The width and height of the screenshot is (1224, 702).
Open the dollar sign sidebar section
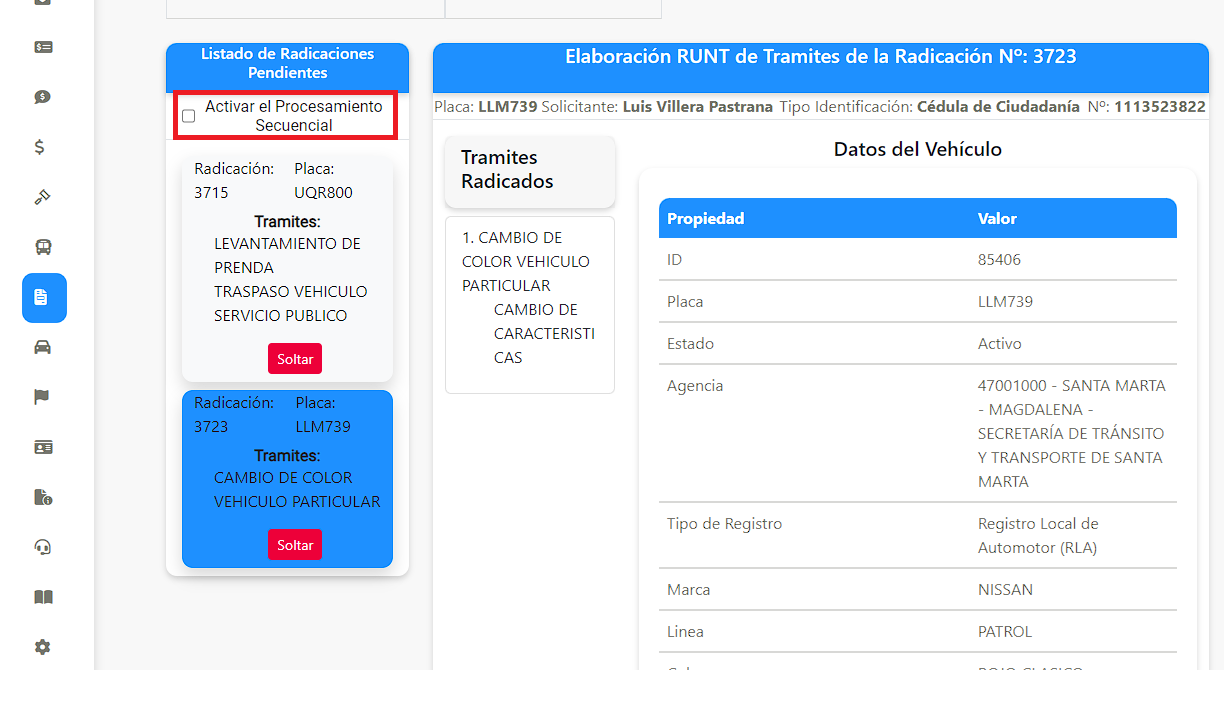[x=40, y=147]
